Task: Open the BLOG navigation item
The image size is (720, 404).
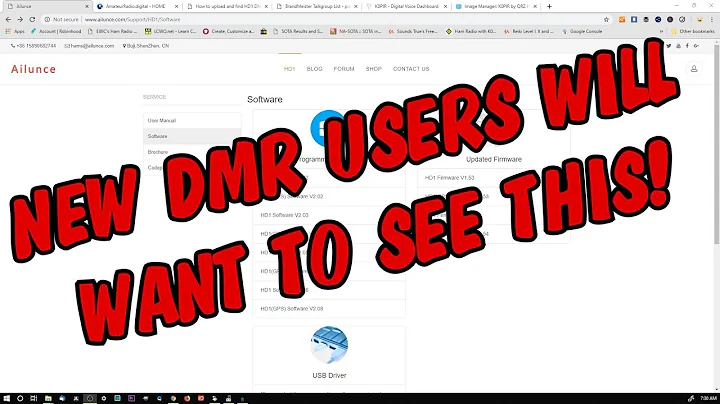Action: (315, 69)
